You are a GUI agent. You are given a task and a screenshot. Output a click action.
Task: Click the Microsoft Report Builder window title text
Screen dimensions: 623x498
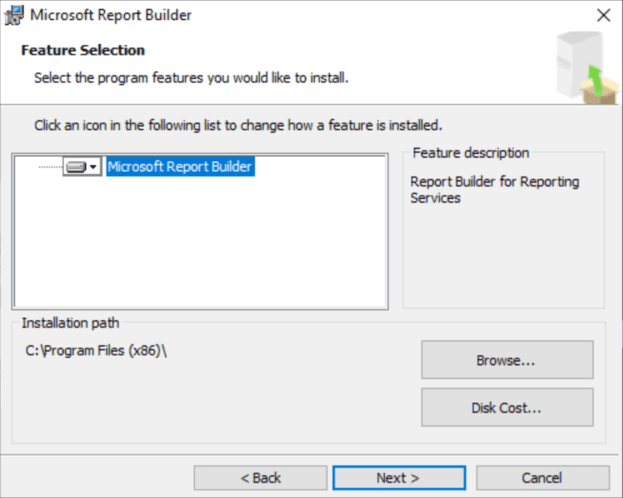pos(110,15)
